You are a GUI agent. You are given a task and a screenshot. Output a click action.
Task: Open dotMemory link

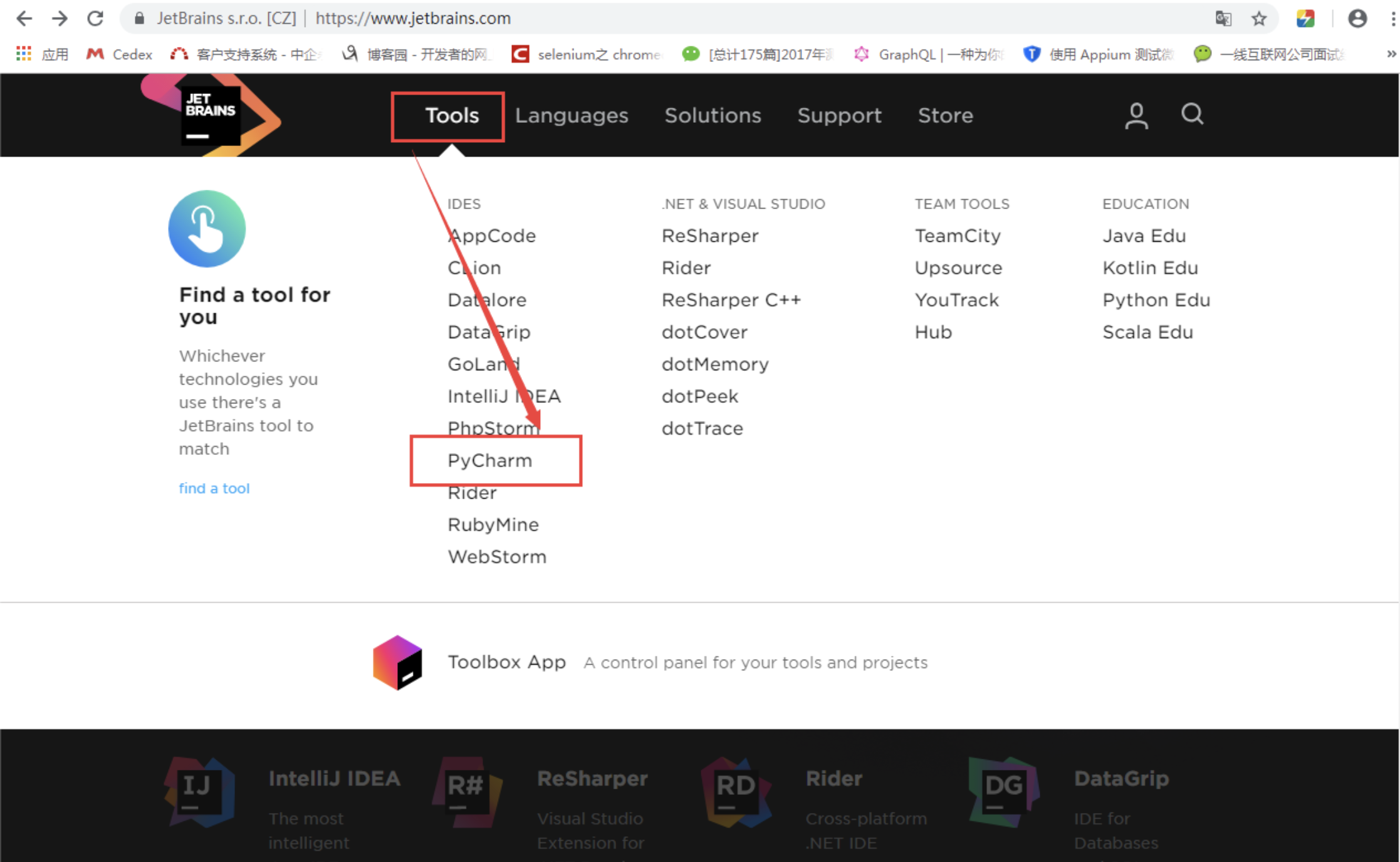(715, 364)
